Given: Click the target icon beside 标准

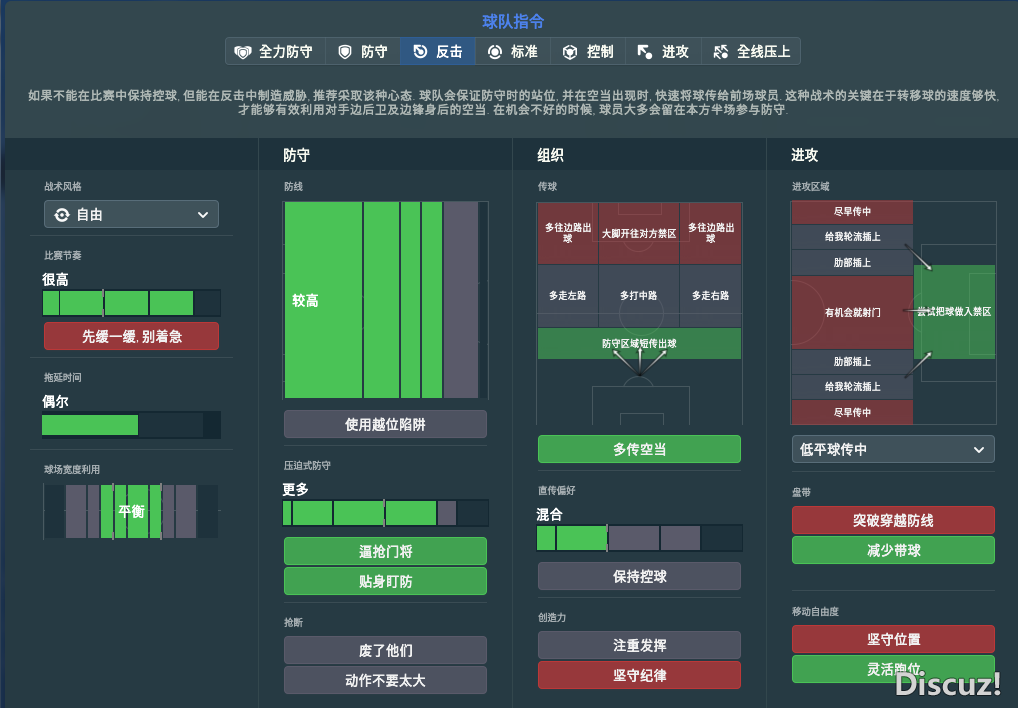Looking at the screenshot, I should click(495, 51).
